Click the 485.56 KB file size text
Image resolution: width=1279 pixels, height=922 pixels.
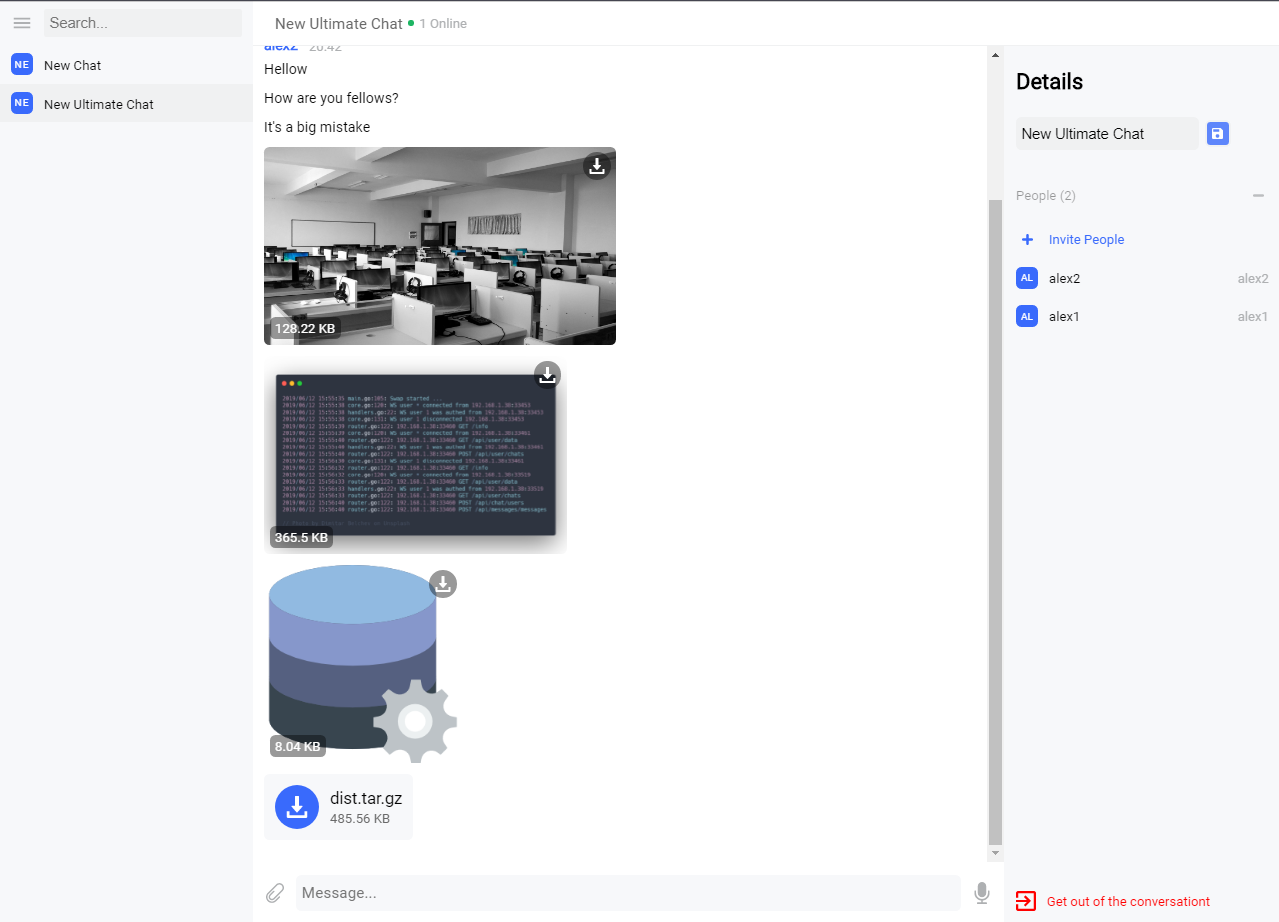[360, 819]
